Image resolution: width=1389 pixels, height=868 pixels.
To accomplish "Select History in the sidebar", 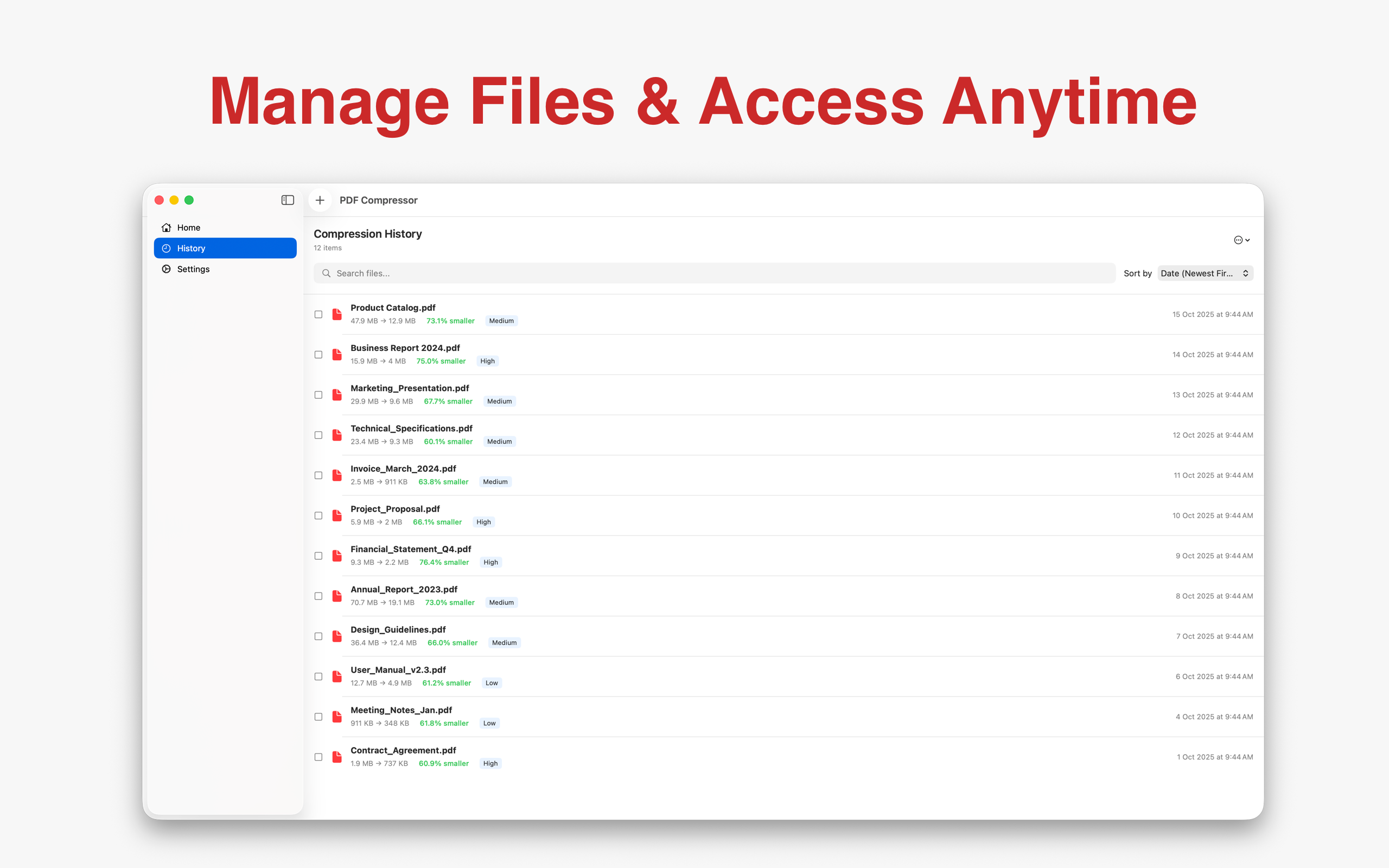I will (225, 248).
